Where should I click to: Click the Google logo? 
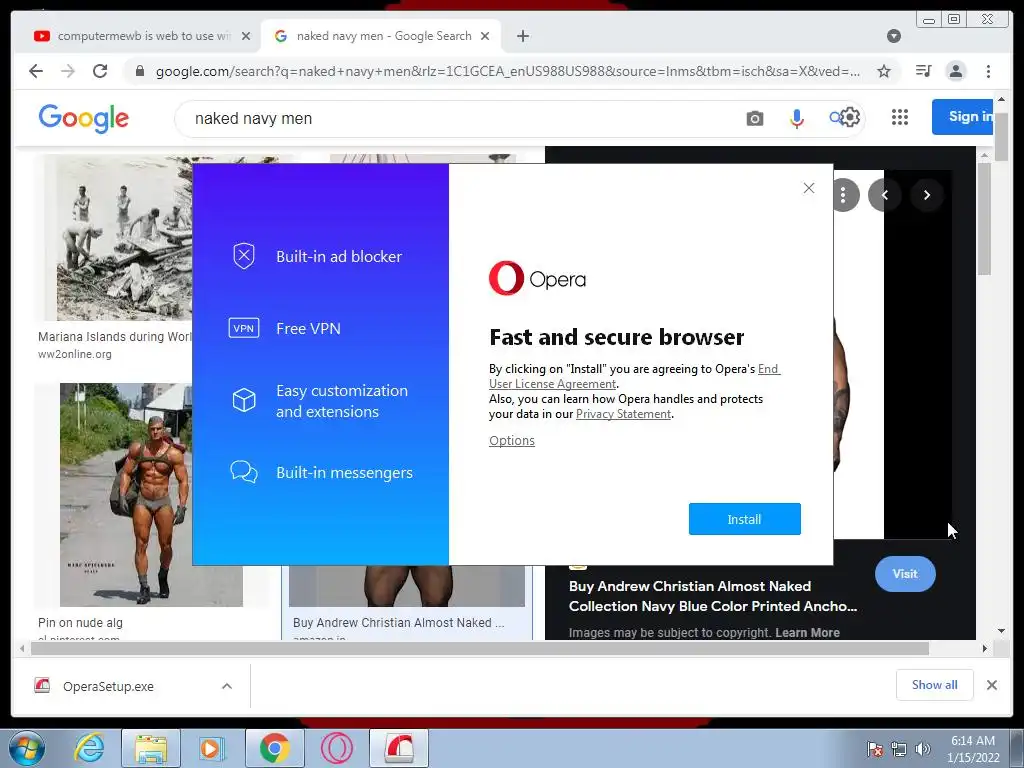[x=84, y=118]
